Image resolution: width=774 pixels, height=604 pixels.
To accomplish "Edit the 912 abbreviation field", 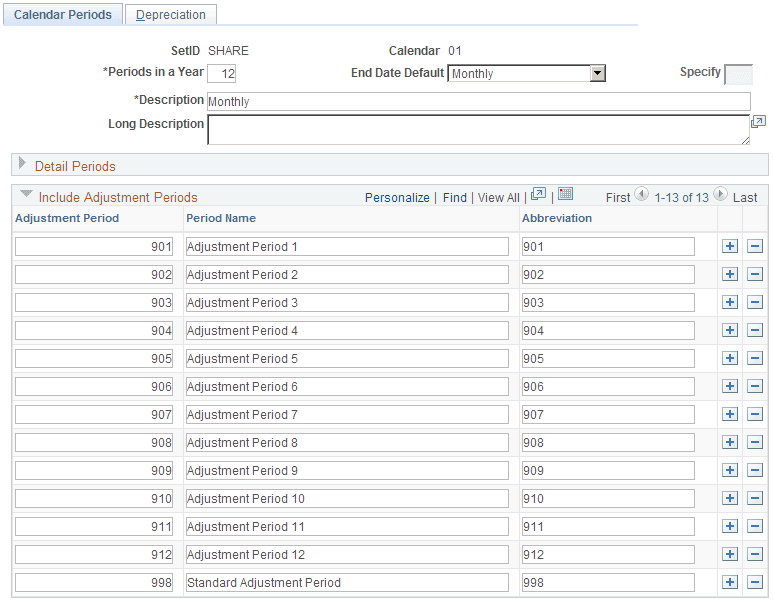I will (x=608, y=555).
